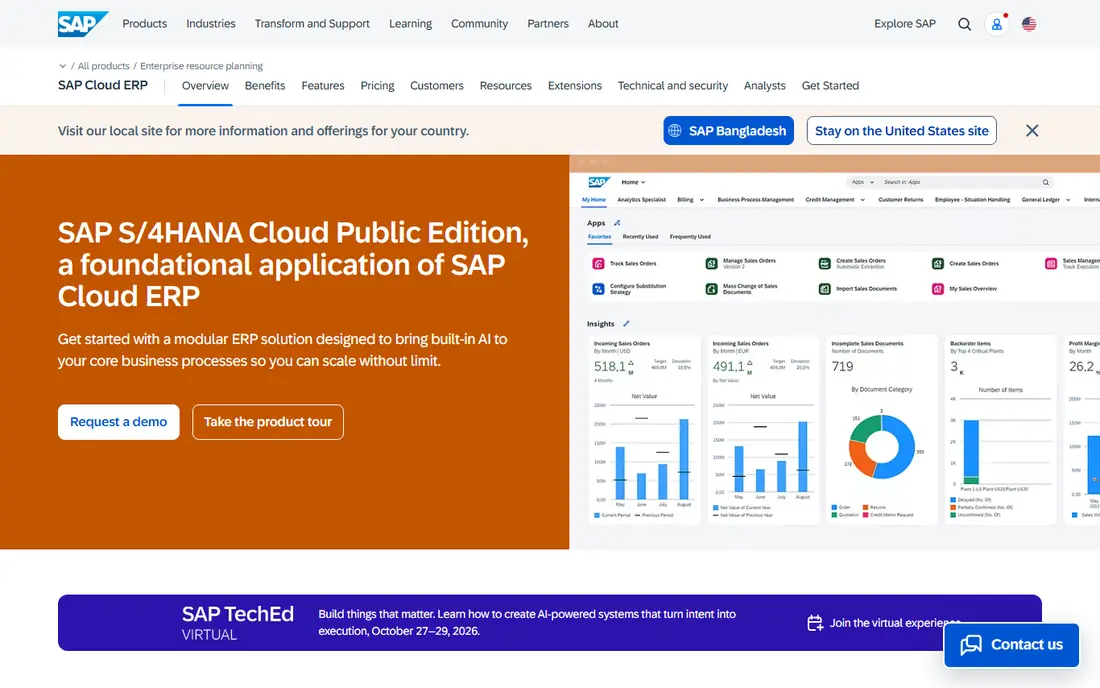Screen dimensions: 1100x688
Task: Click Take the product tour button
Action: click(x=268, y=422)
